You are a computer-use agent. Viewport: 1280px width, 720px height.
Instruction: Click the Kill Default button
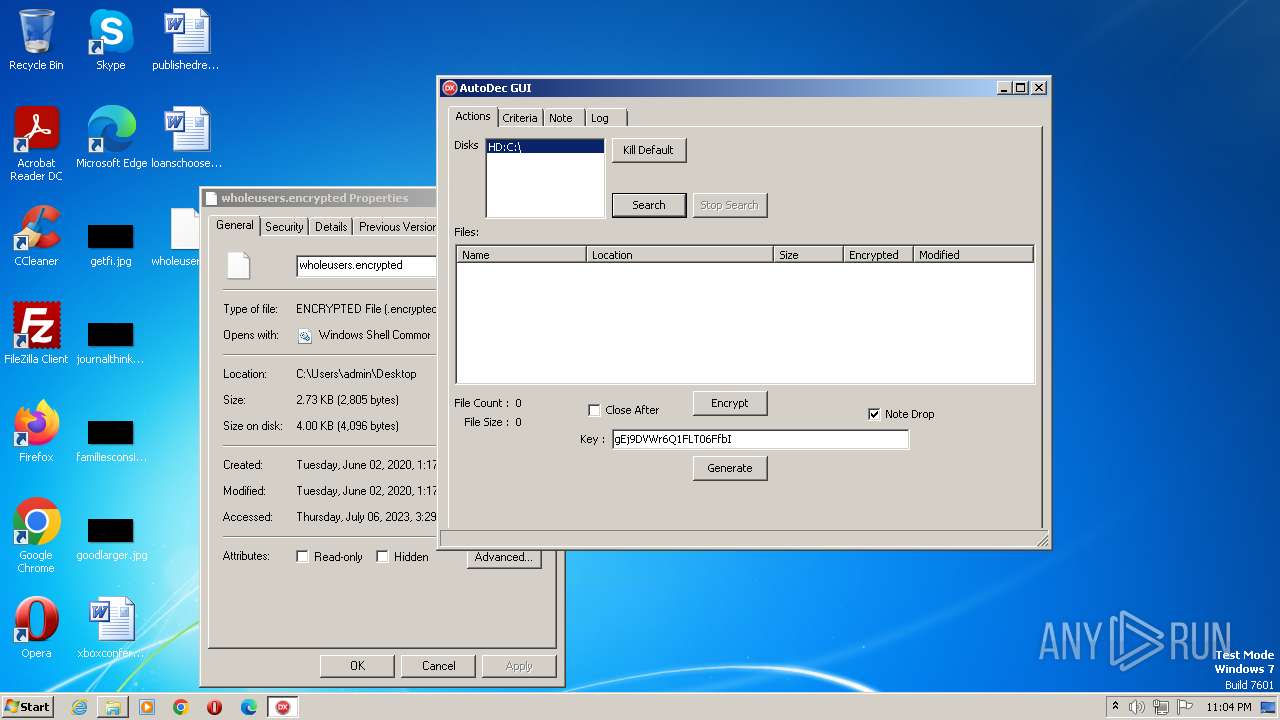pos(649,150)
